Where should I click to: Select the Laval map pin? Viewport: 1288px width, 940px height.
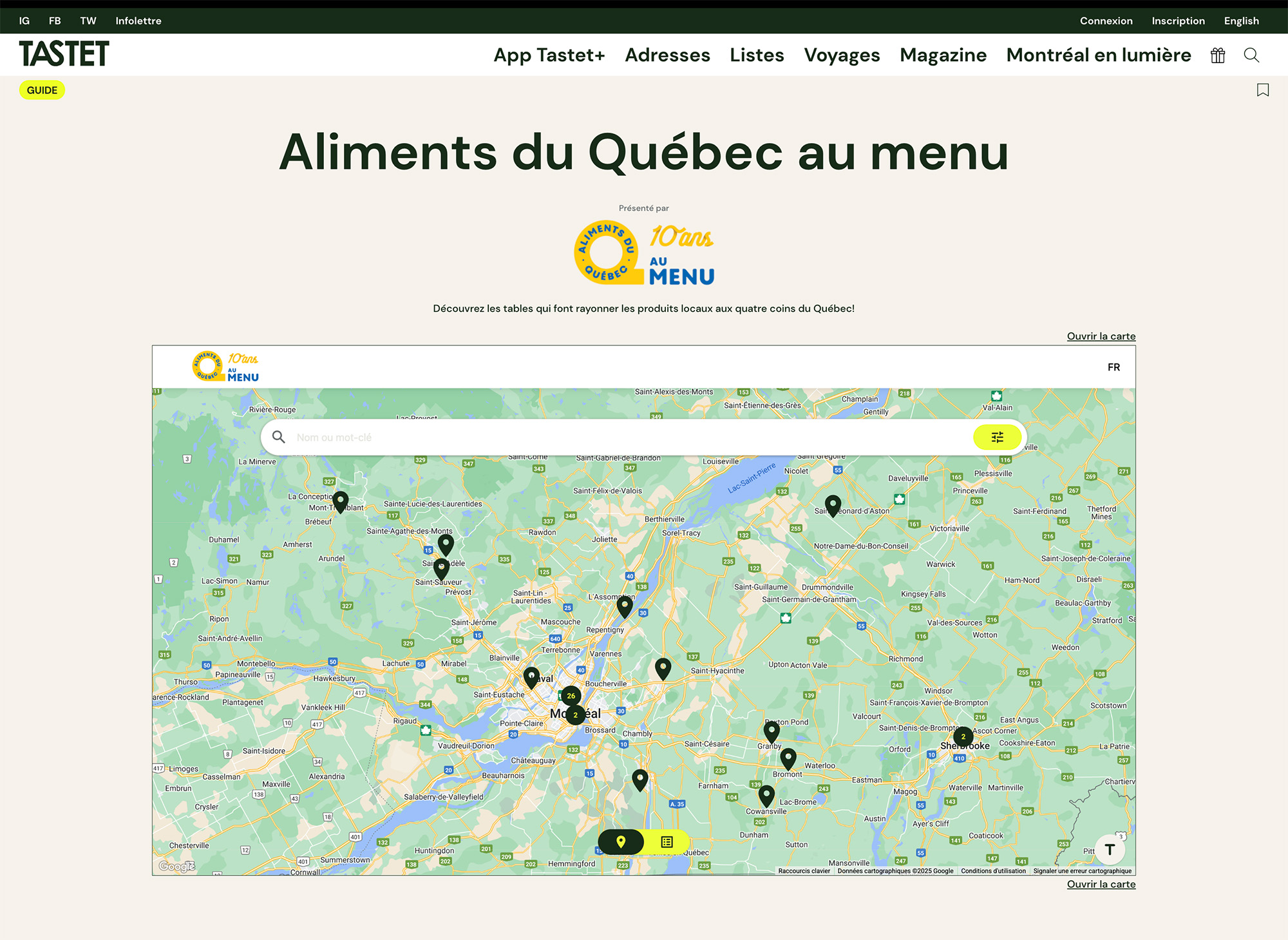[x=531, y=677]
